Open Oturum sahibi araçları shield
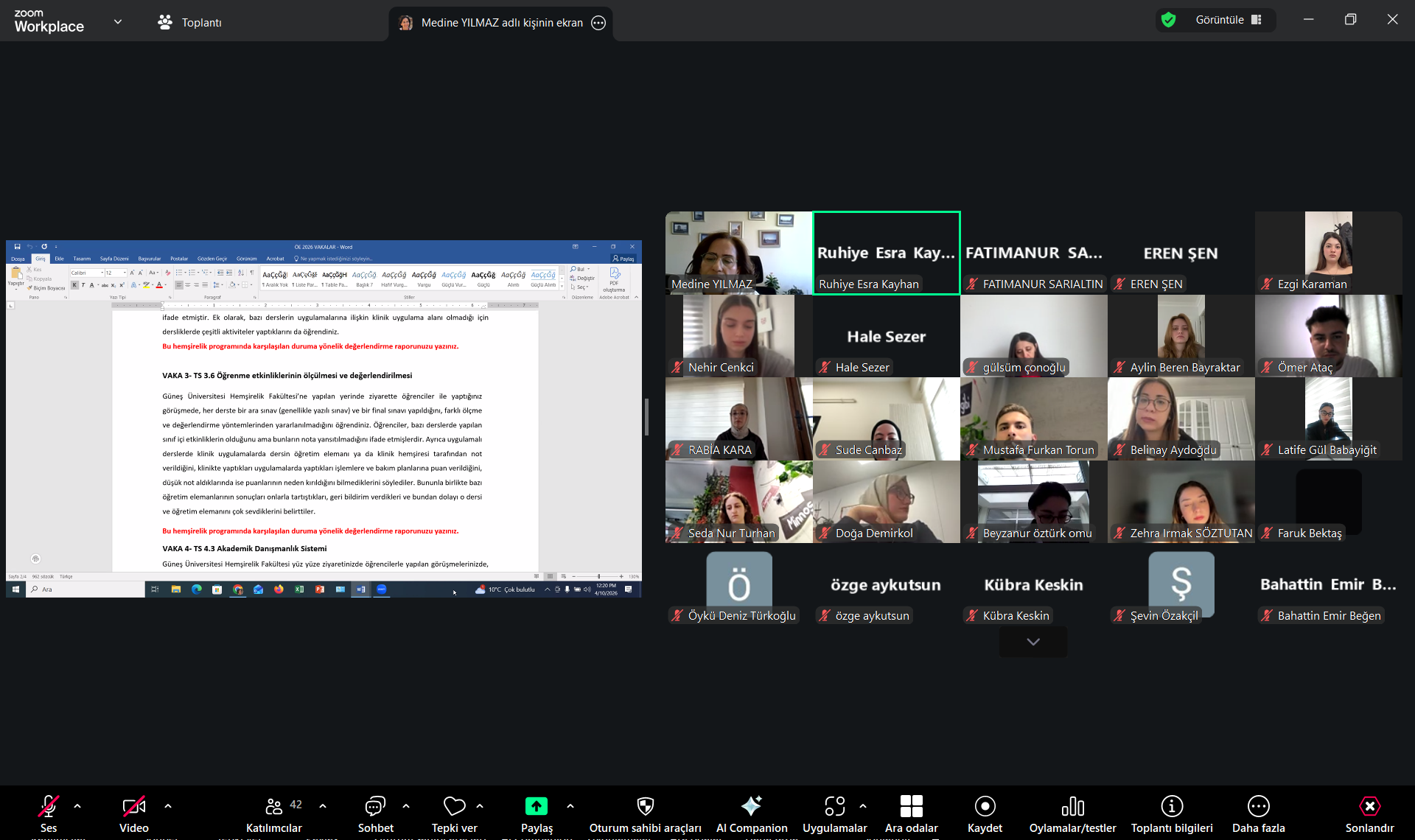The height and width of the screenshot is (840, 1415). coord(645,807)
